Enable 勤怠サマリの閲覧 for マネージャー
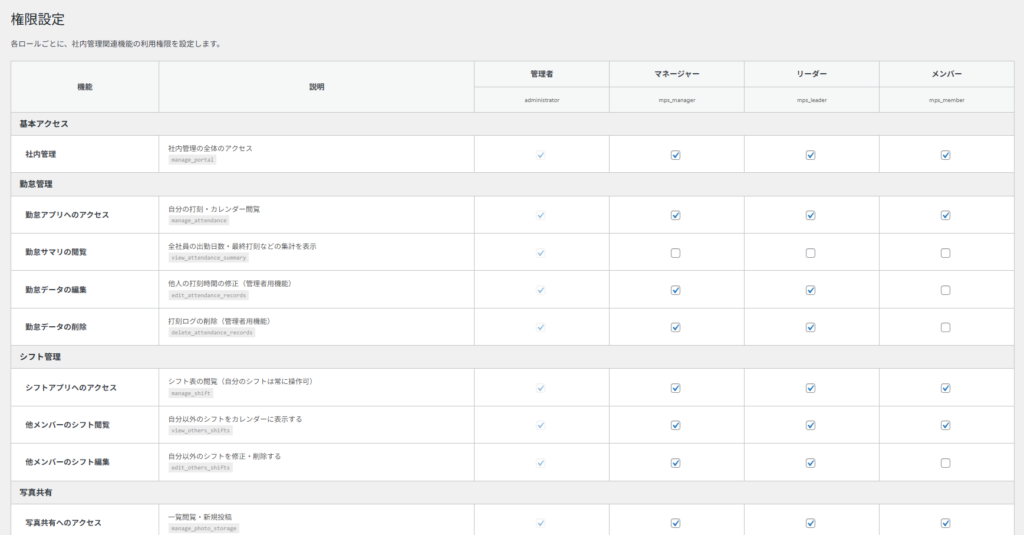Screen dimensions: 1024x535 675,253
